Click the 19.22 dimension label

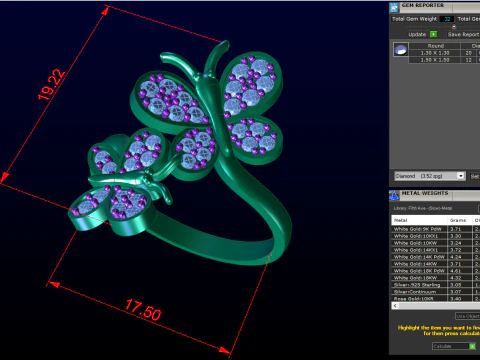(x=52, y=84)
